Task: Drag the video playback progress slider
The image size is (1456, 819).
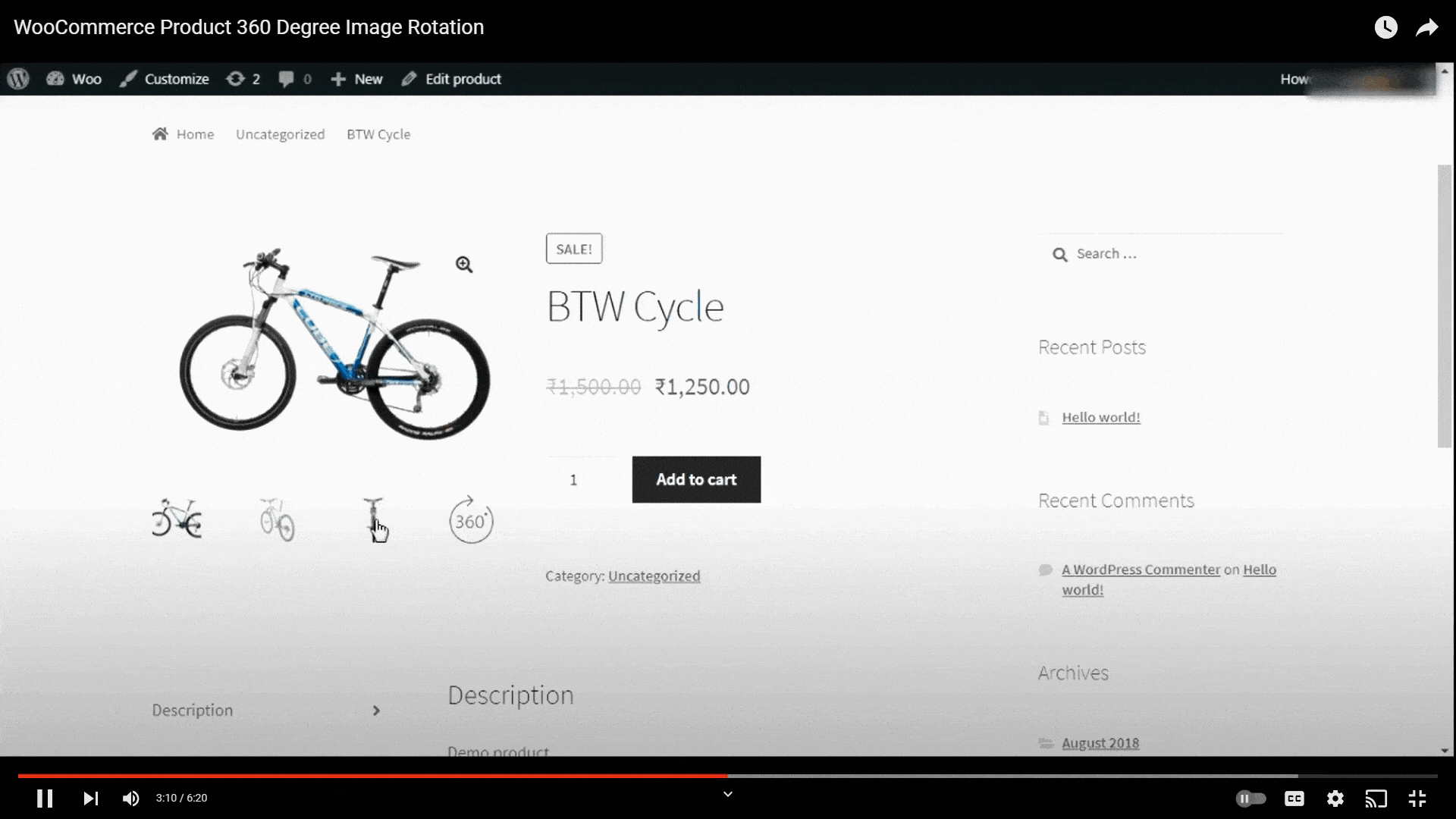Action: pyautogui.click(x=728, y=773)
